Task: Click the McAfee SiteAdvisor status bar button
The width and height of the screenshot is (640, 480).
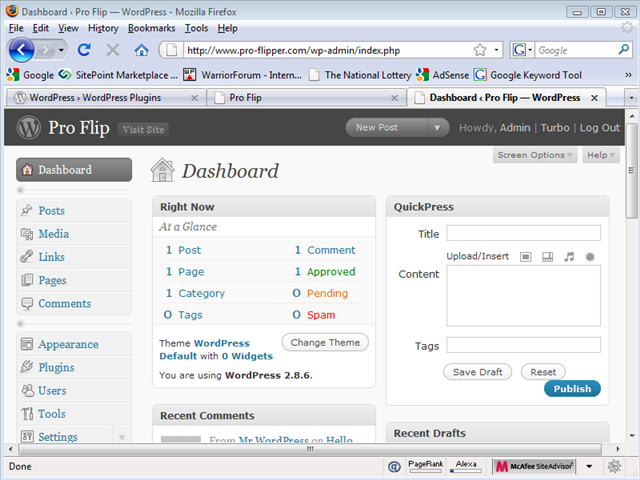Action: point(534,466)
